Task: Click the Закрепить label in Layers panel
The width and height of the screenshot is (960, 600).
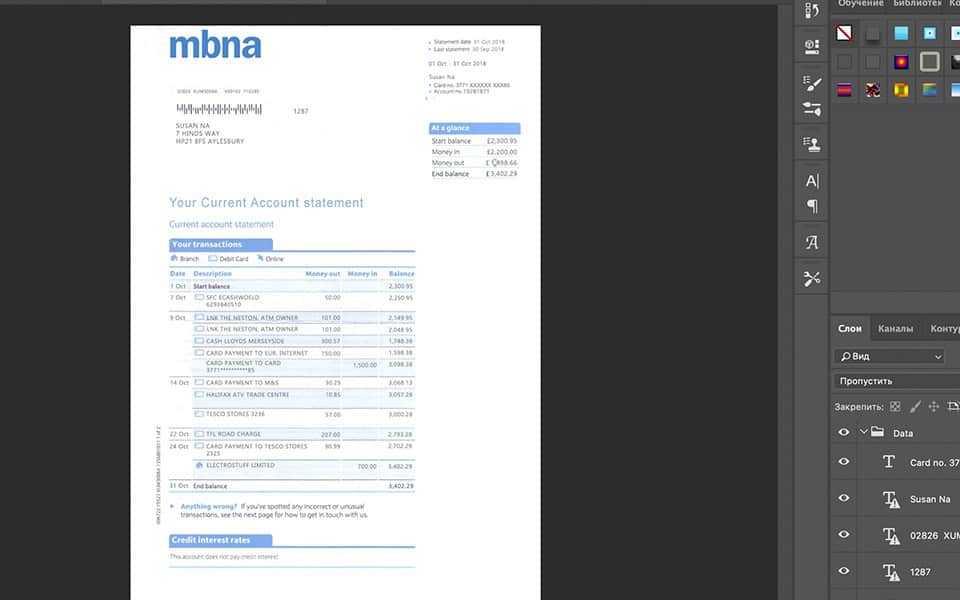Action: tap(858, 407)
